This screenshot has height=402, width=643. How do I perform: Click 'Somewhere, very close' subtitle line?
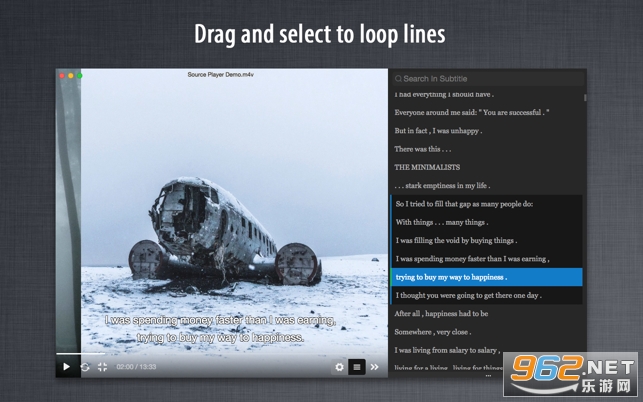pos(434,332)
